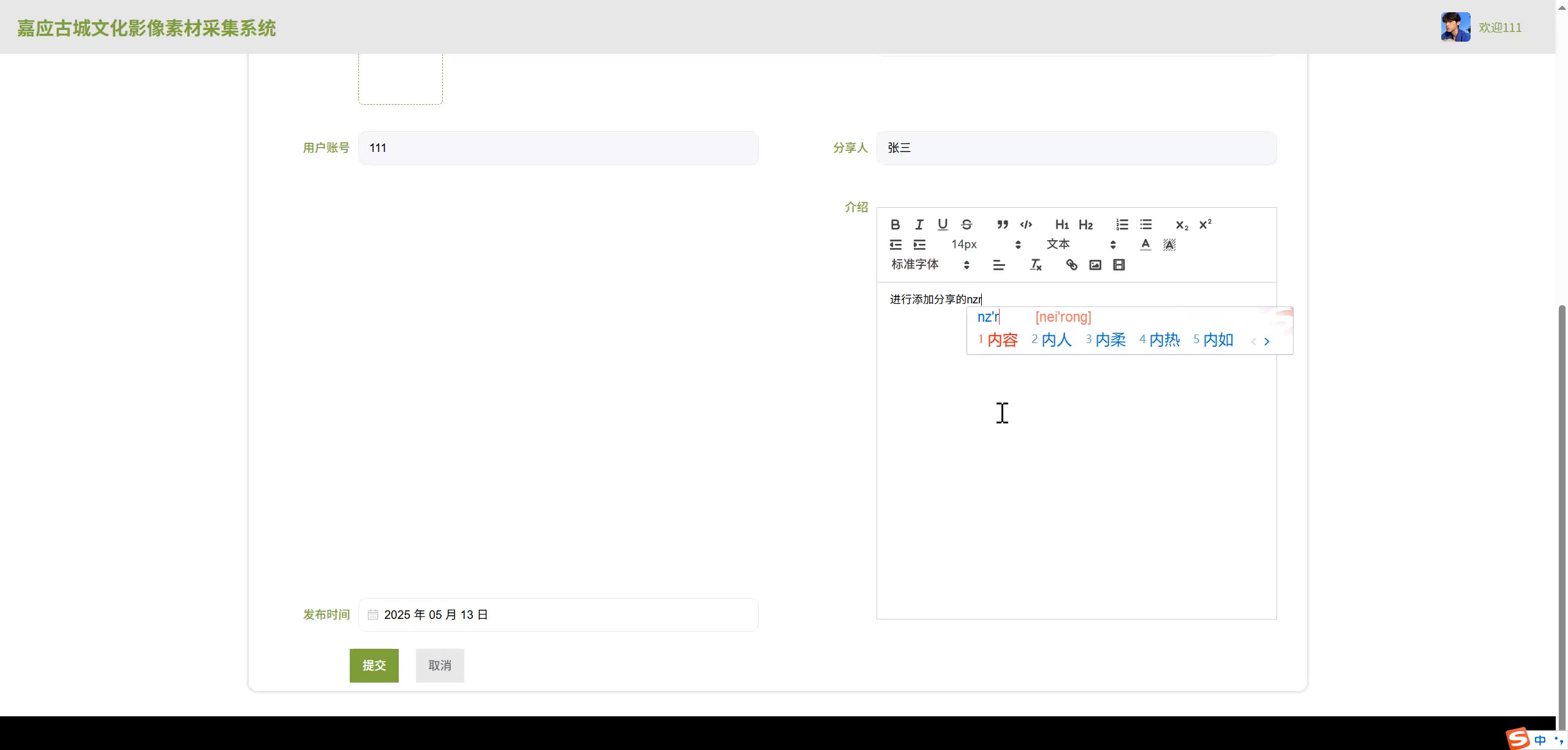Viewport: 1568px width, 750px height.
Task: Insert a code block
Action: point(1026,224)
